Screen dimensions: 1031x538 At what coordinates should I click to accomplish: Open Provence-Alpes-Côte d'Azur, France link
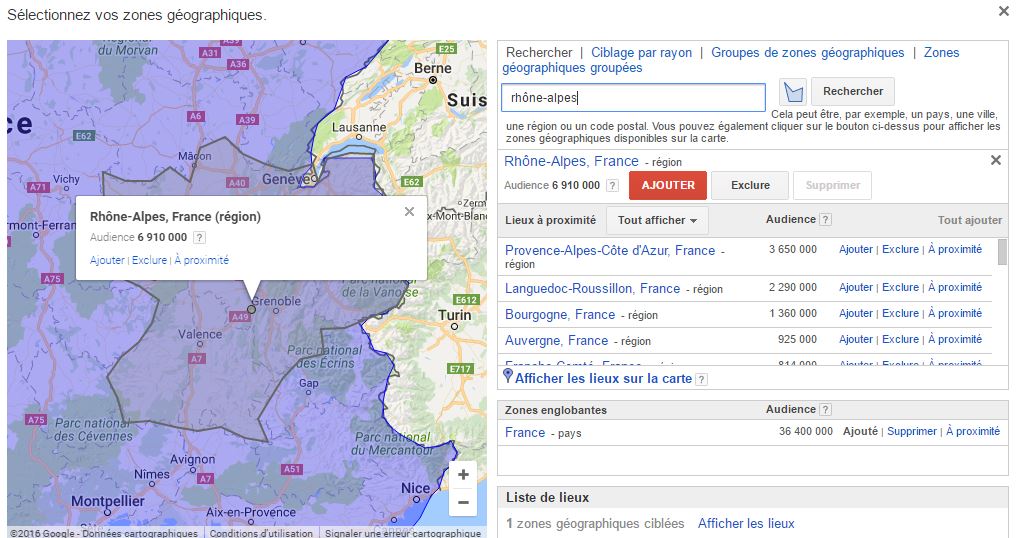tap(610, 251)
